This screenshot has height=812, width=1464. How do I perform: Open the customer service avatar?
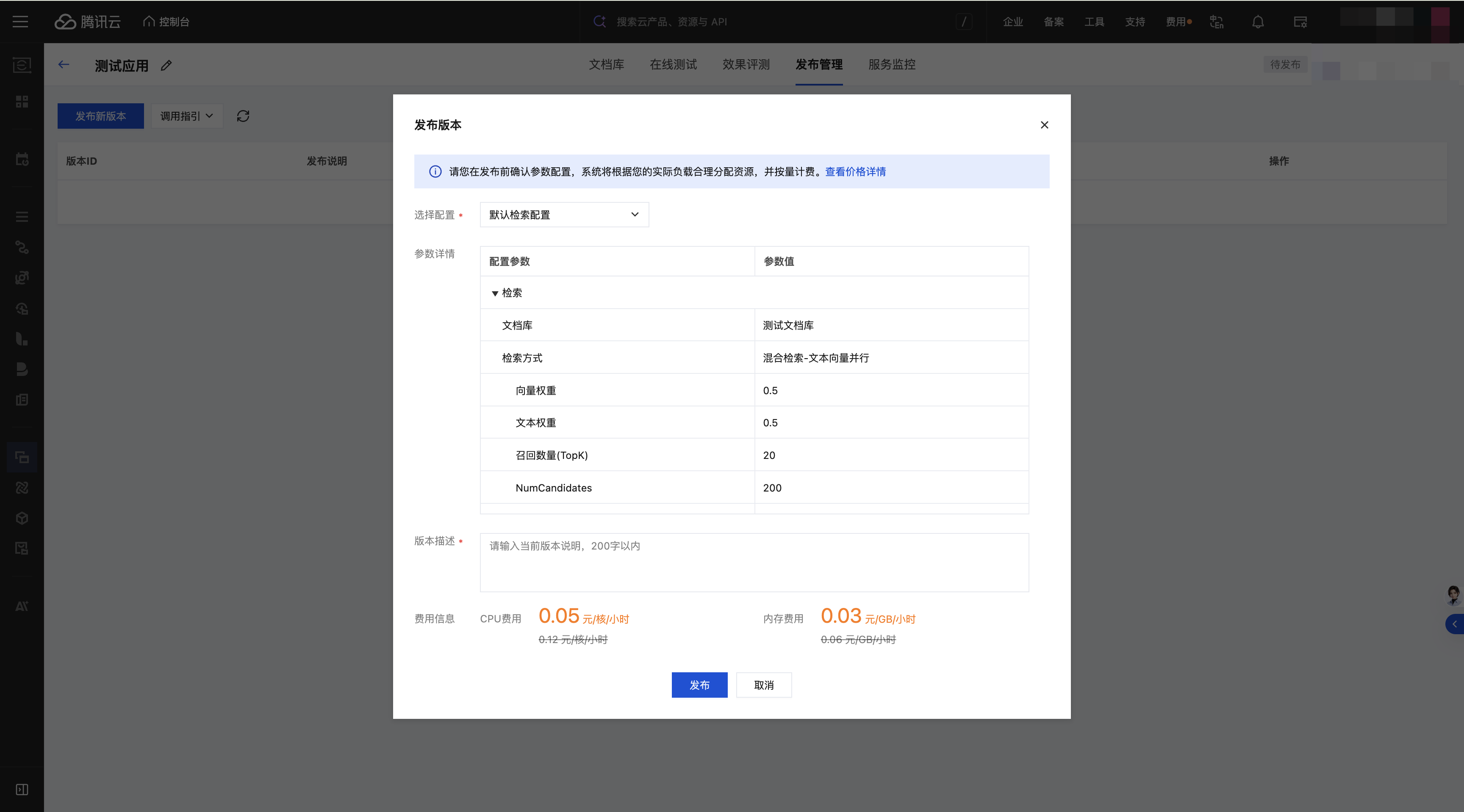coord(1454,595)
